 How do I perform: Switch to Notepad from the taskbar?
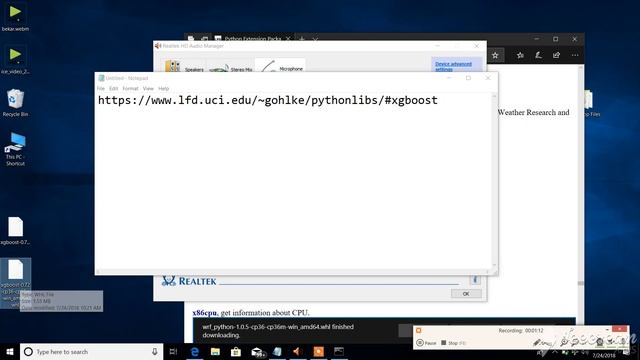coord(277,351)
